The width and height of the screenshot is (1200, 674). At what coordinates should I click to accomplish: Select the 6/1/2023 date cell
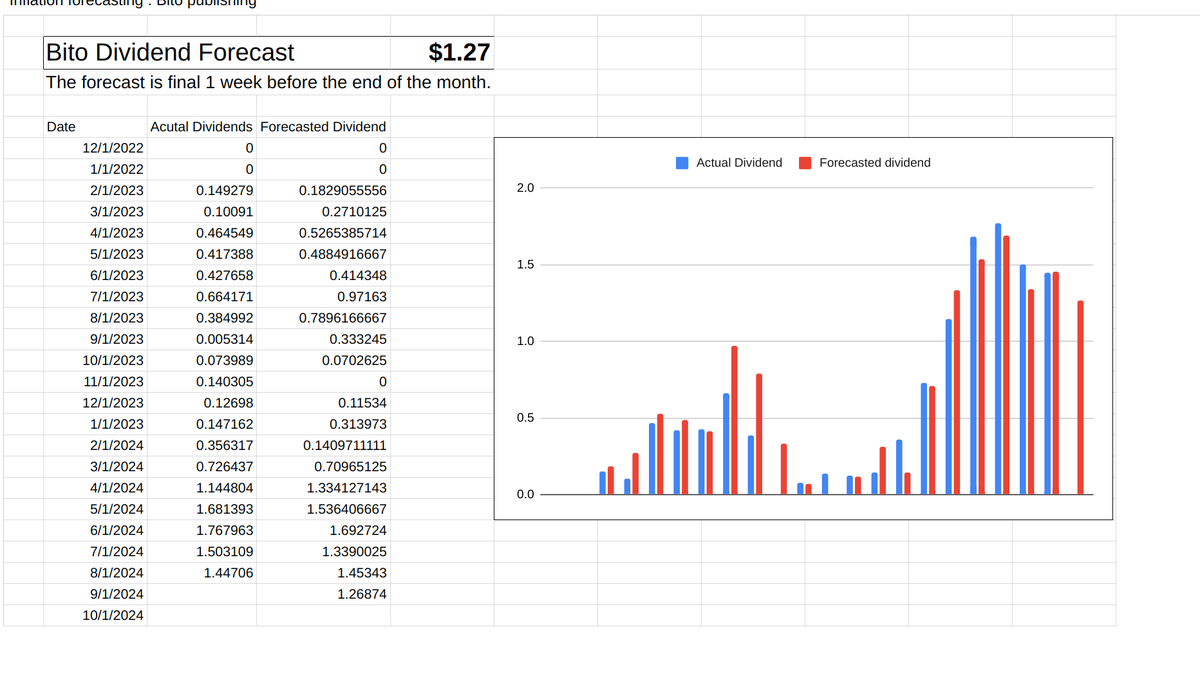94,275
